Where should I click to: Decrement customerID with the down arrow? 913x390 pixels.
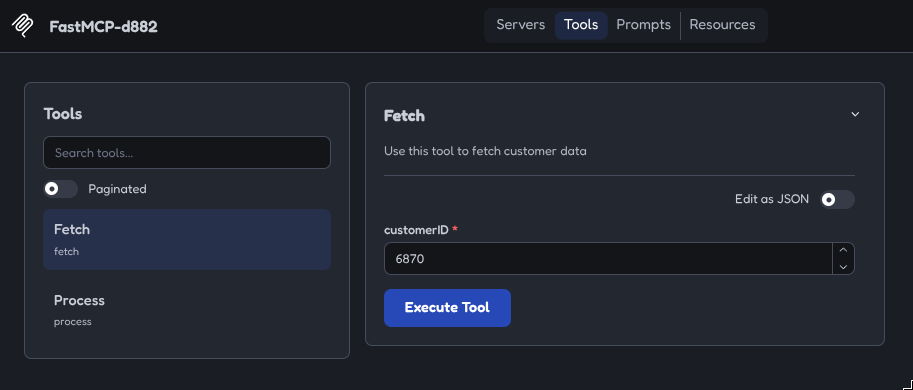(x=843, y=267)
